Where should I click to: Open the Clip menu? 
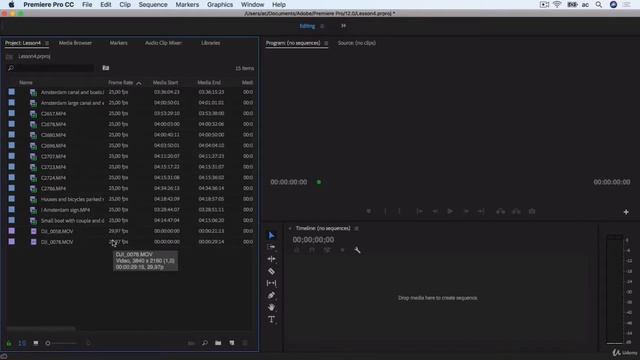pos(125,4)
